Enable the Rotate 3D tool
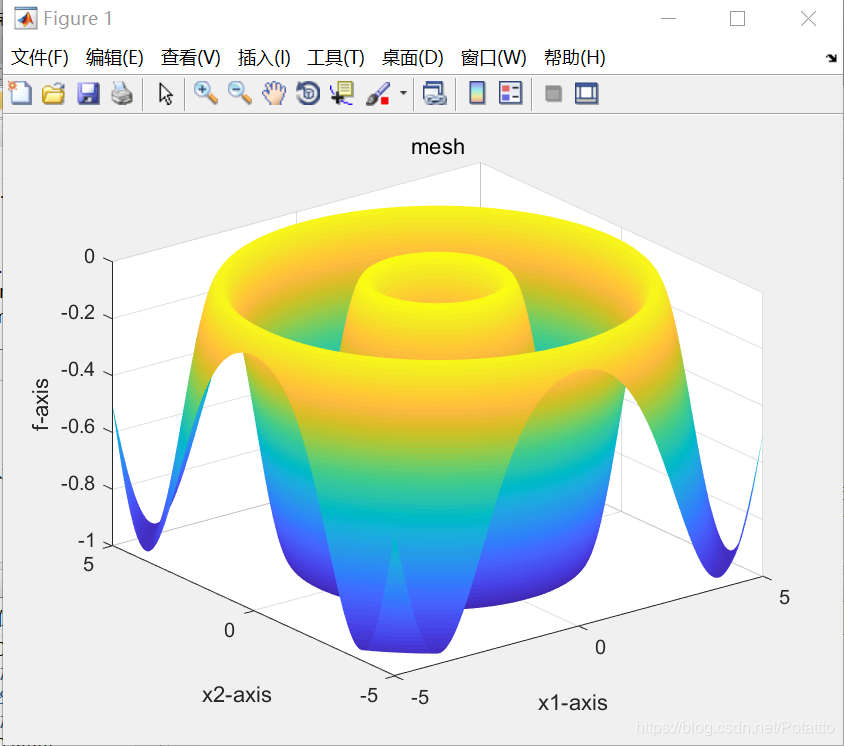Image resolution: width=844 pixels, height=746 pixels. tap(308, 93)
